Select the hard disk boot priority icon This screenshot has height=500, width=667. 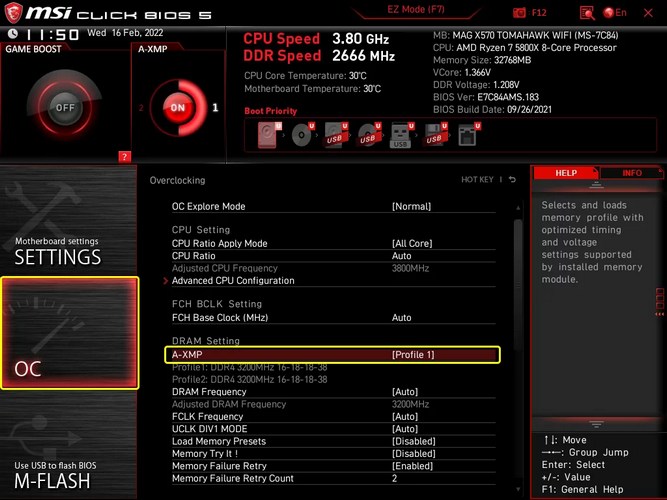tap(269, 135)
